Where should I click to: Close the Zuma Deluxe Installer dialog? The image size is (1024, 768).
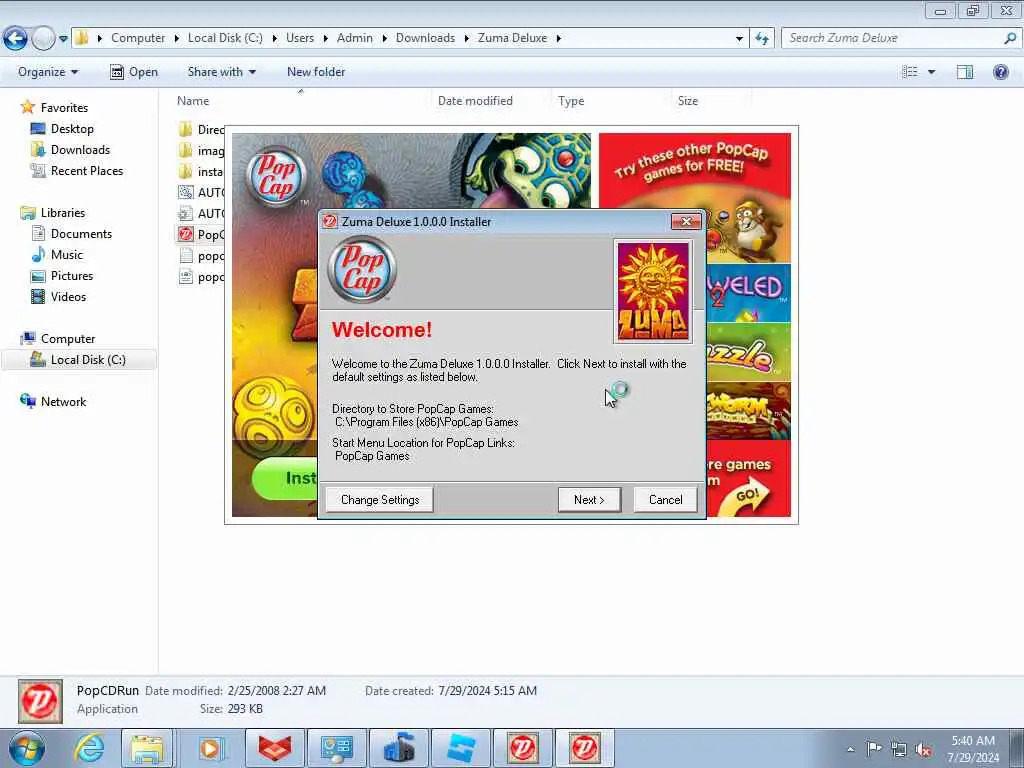click(x=686, y=221)
